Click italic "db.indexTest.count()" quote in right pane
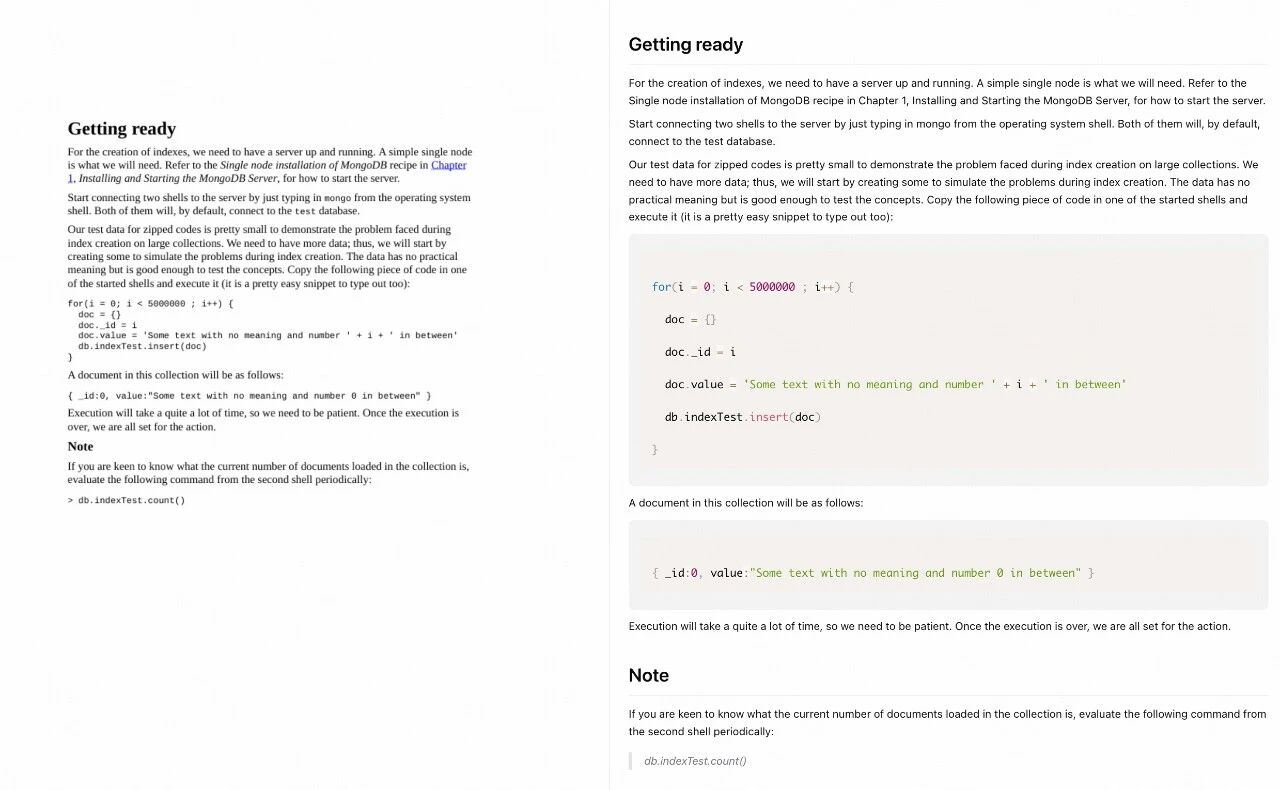Image resolution: width=1280 pixels, height=790 pixels. click(695, 761)
